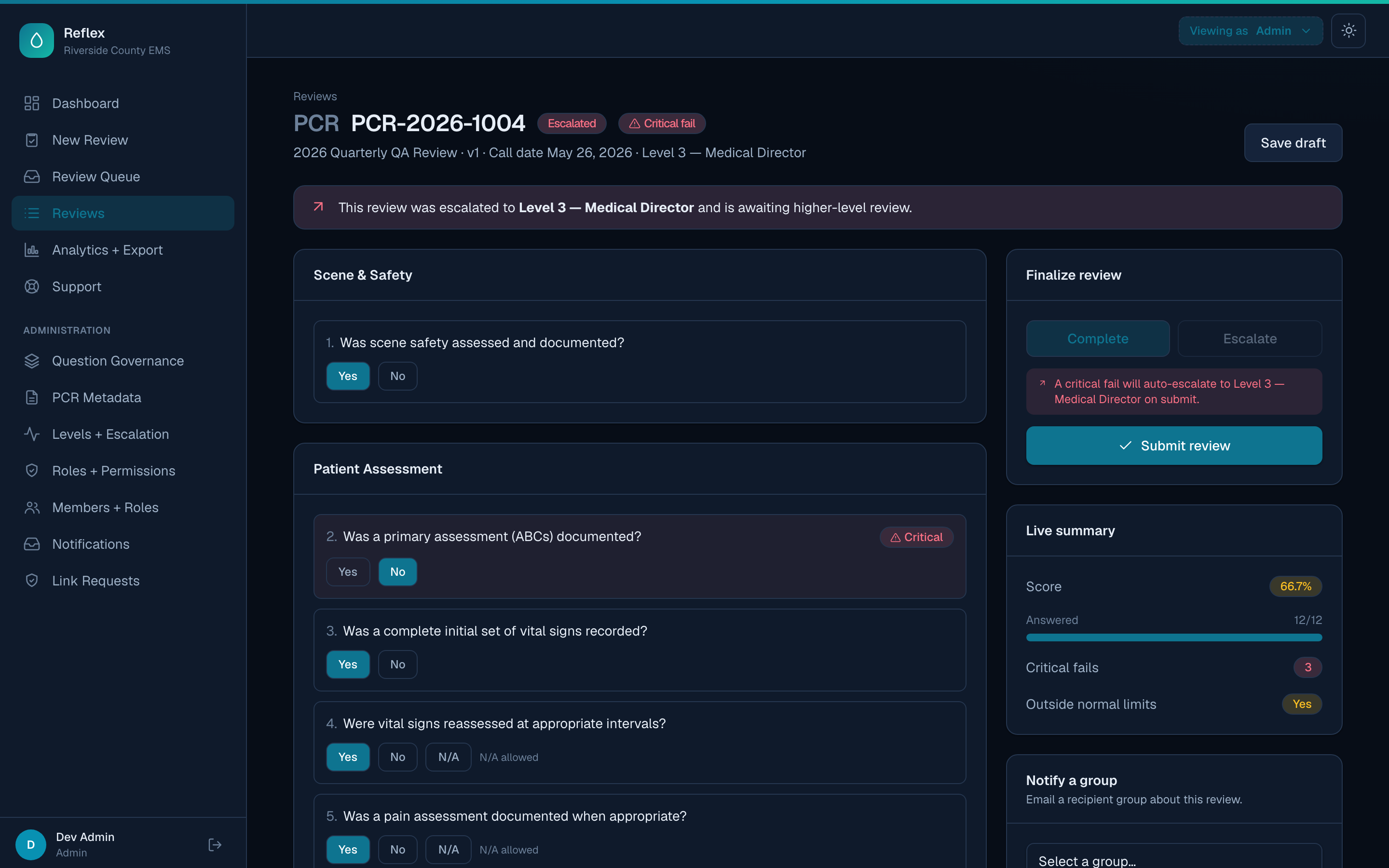The image size is (1389, 868).
Task: Click the Reviews breadcrumb link
Action: (x=315, y=96)
